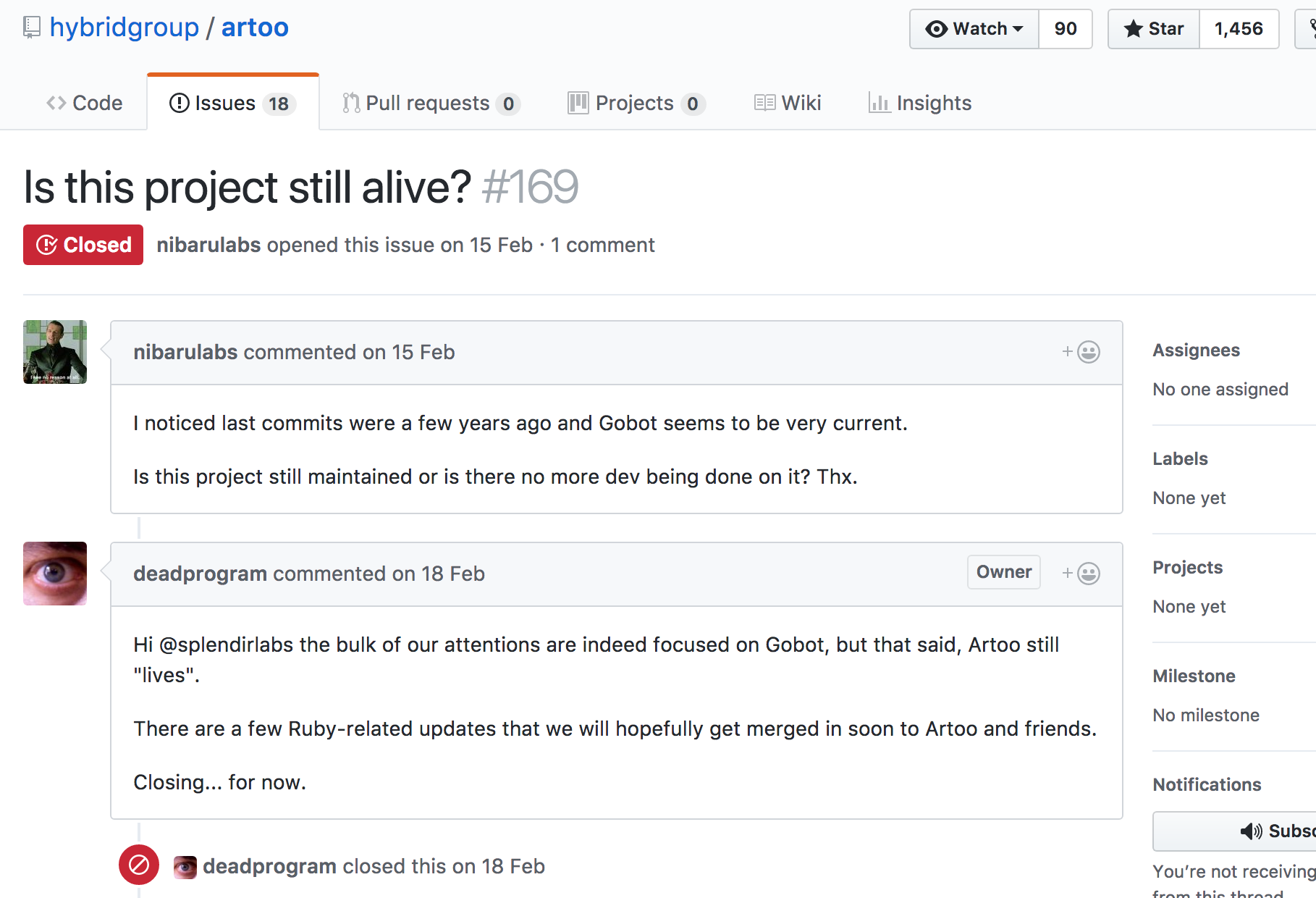Click "No milestone" text
1316x898 pixels.
tap(1206, 716)
